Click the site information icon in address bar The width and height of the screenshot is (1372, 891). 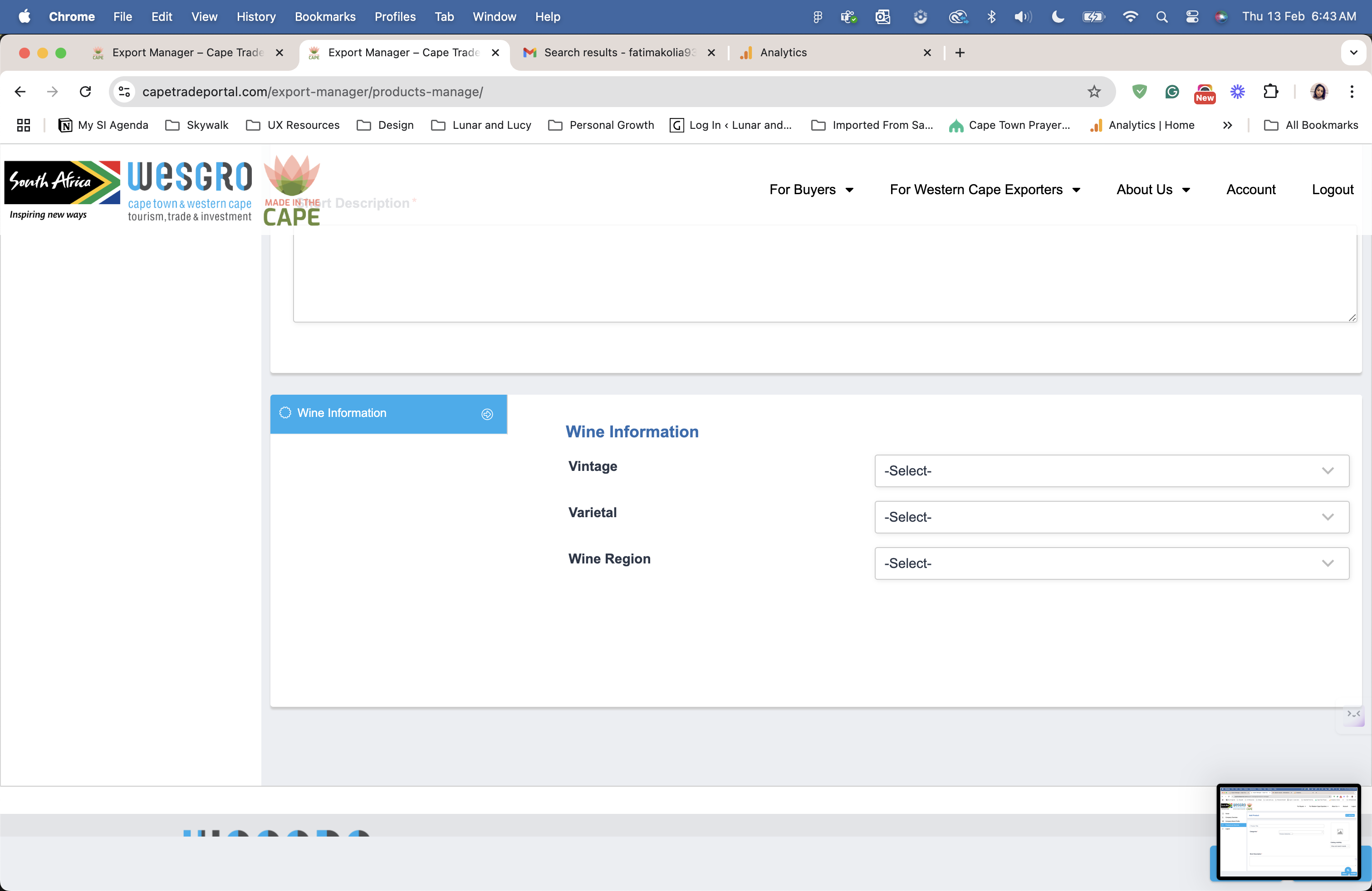point(124,92)
